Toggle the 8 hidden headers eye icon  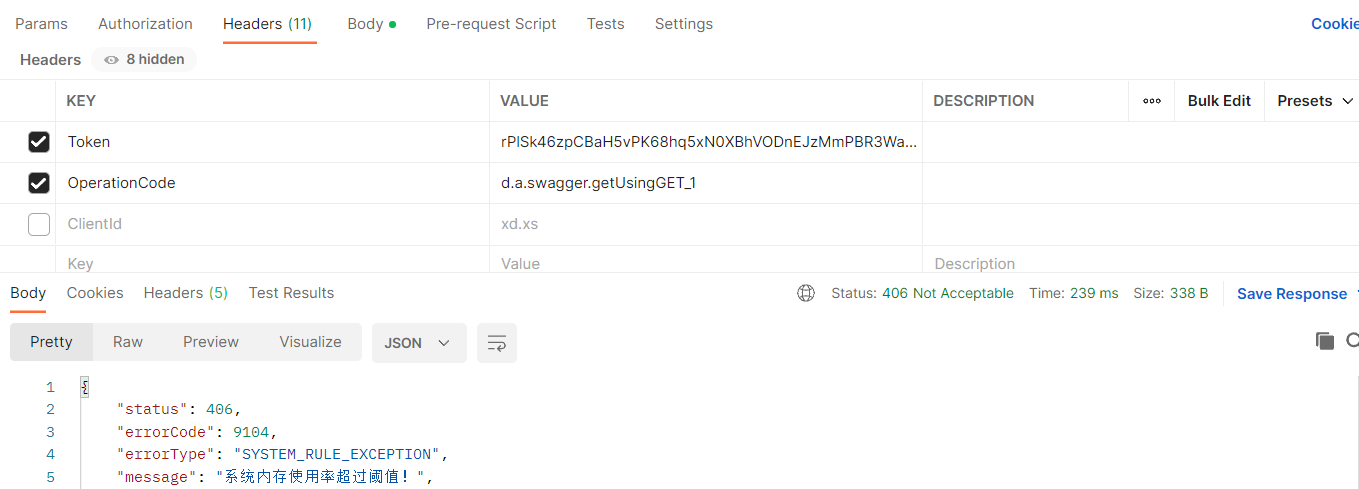(111, 60)
